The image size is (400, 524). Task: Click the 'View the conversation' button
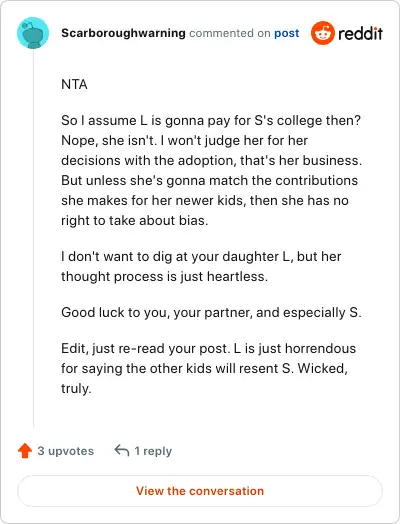pos(200,491)
